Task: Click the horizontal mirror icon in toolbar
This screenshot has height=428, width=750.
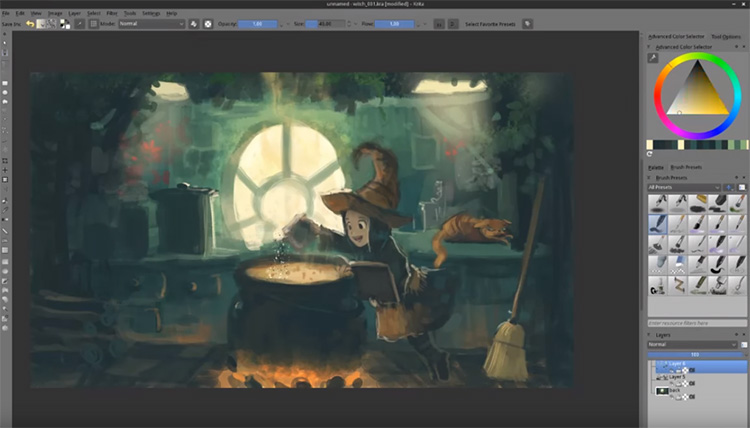Action: coord(439,24)
